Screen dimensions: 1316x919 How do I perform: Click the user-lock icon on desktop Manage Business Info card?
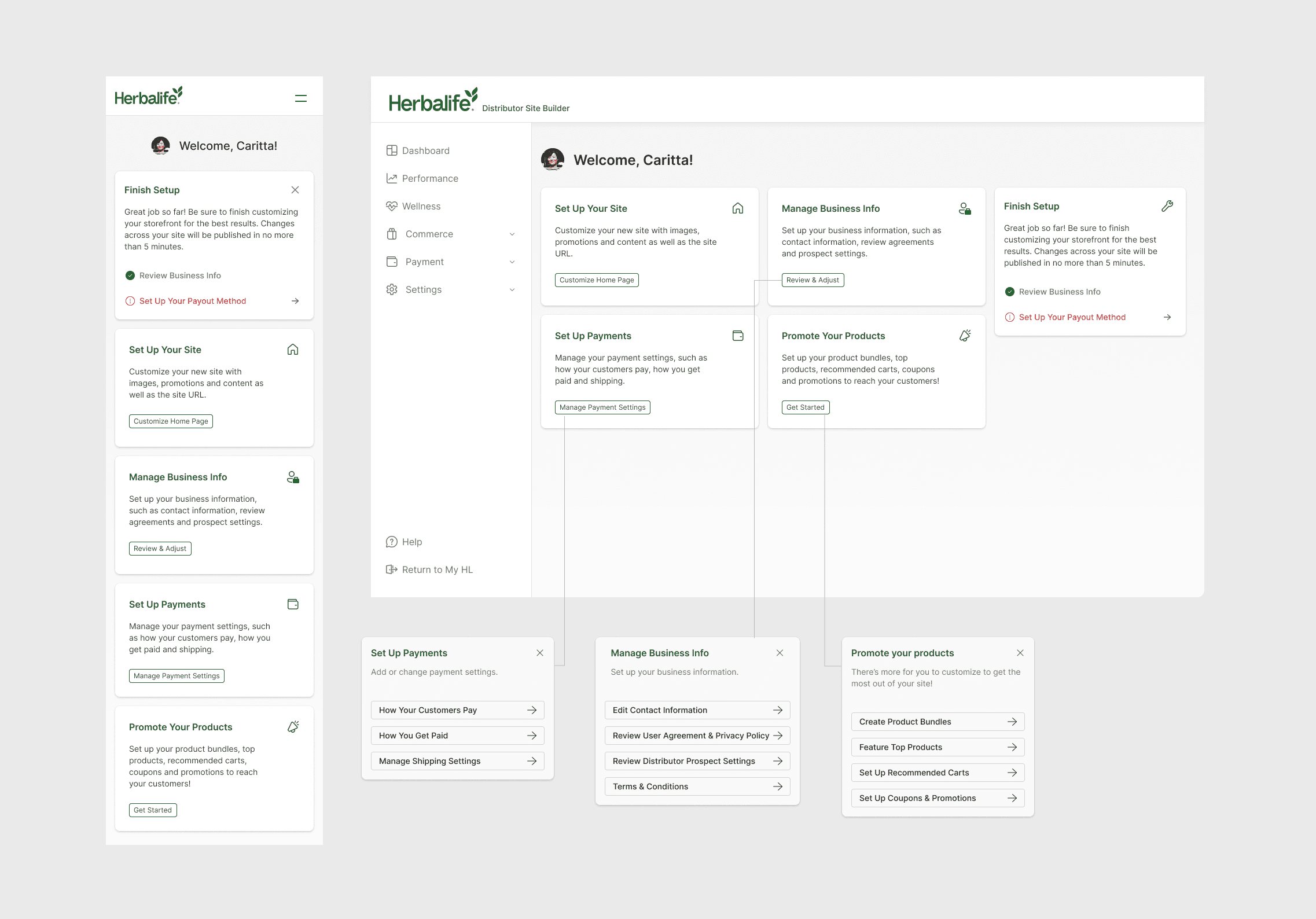[x=965, y=208]
